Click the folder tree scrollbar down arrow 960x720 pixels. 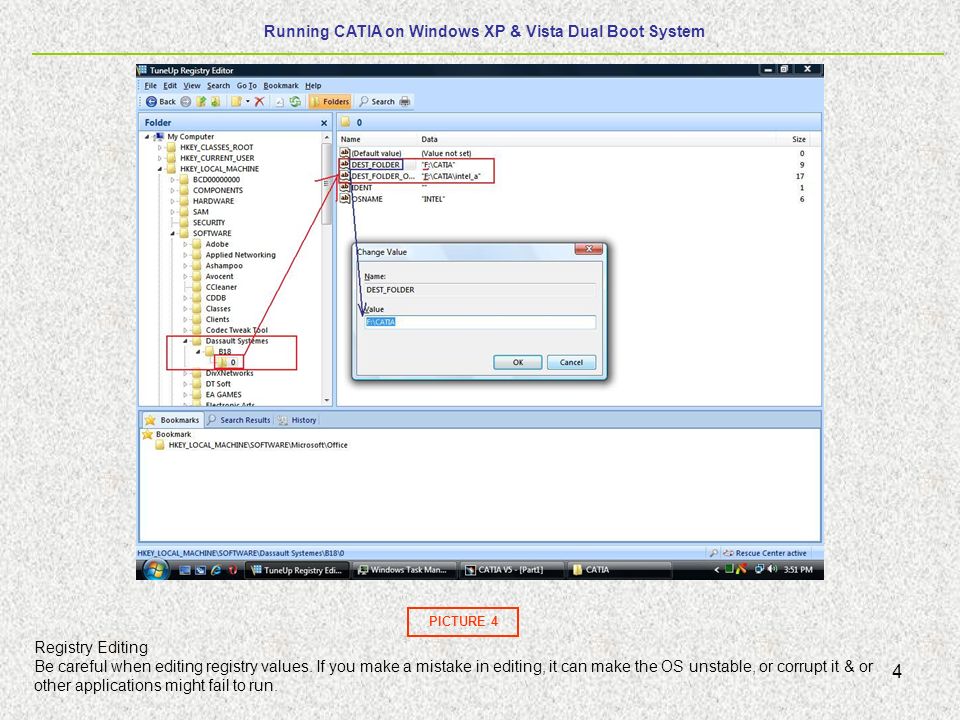(x=326, y=400)
